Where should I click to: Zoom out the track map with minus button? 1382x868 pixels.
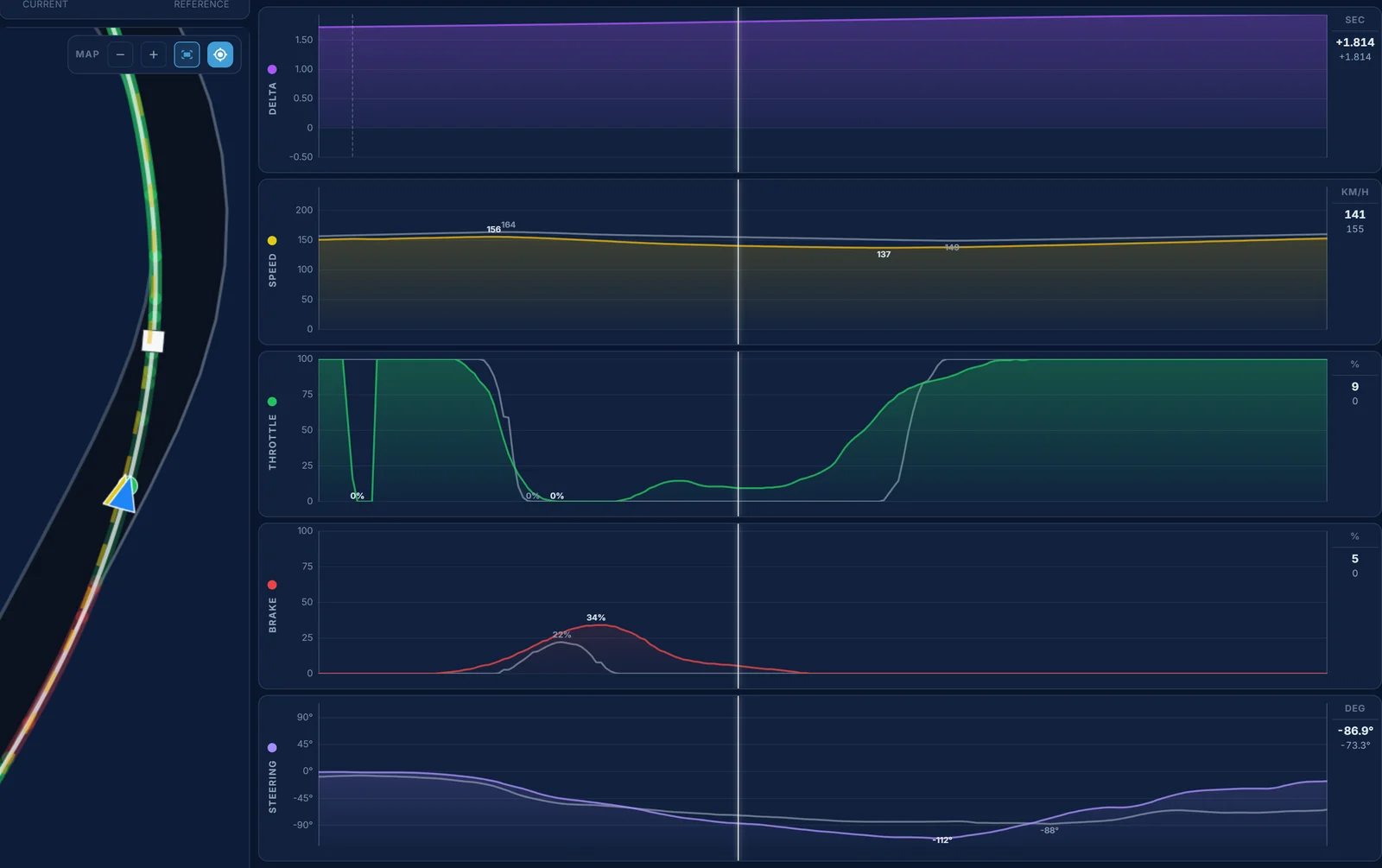click(x=120, y=54)
